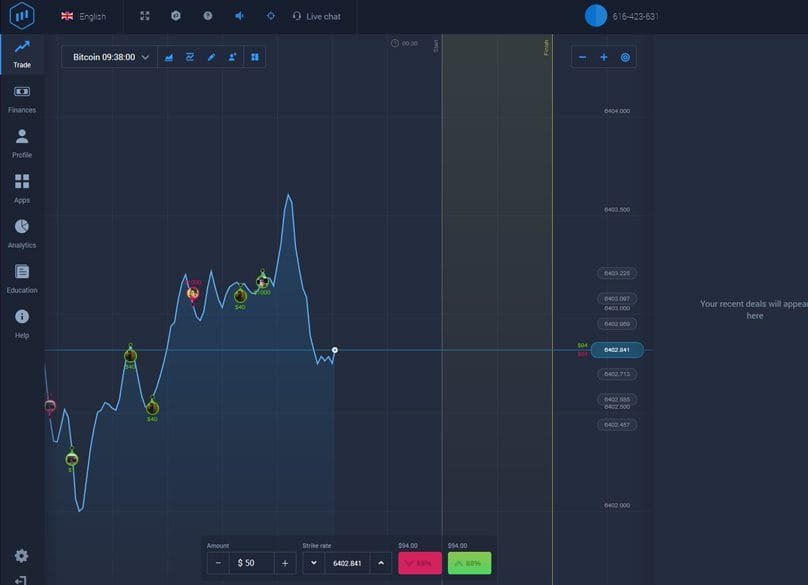Toggle fullscreen mode icon in top bar
The width and height of the screenshot is (808, 585).
pyautogui.click(x=144, y=16)
